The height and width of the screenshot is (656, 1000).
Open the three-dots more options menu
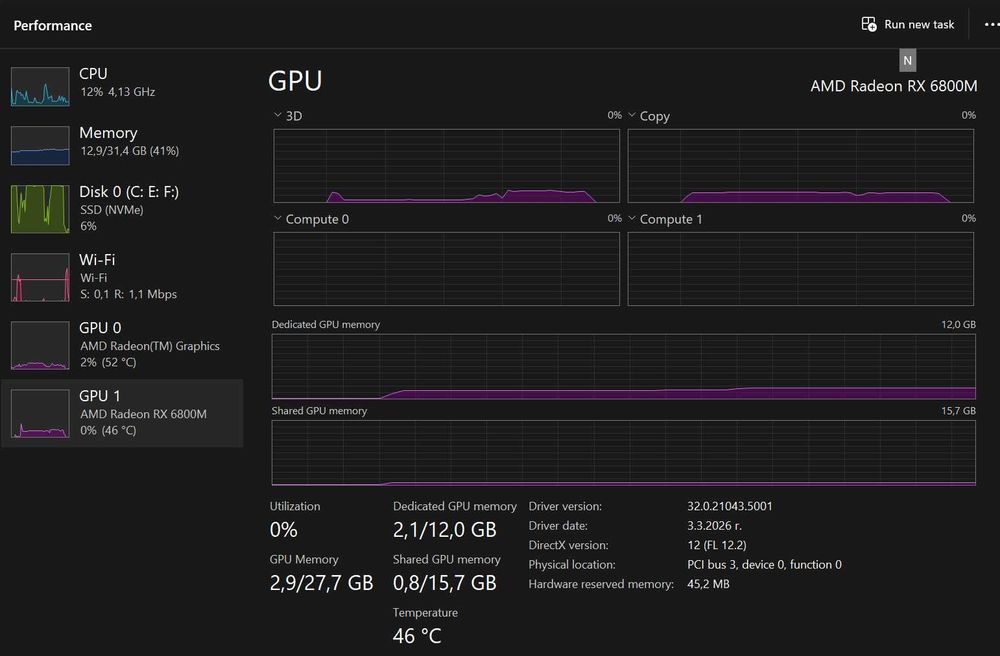[992, 25]
